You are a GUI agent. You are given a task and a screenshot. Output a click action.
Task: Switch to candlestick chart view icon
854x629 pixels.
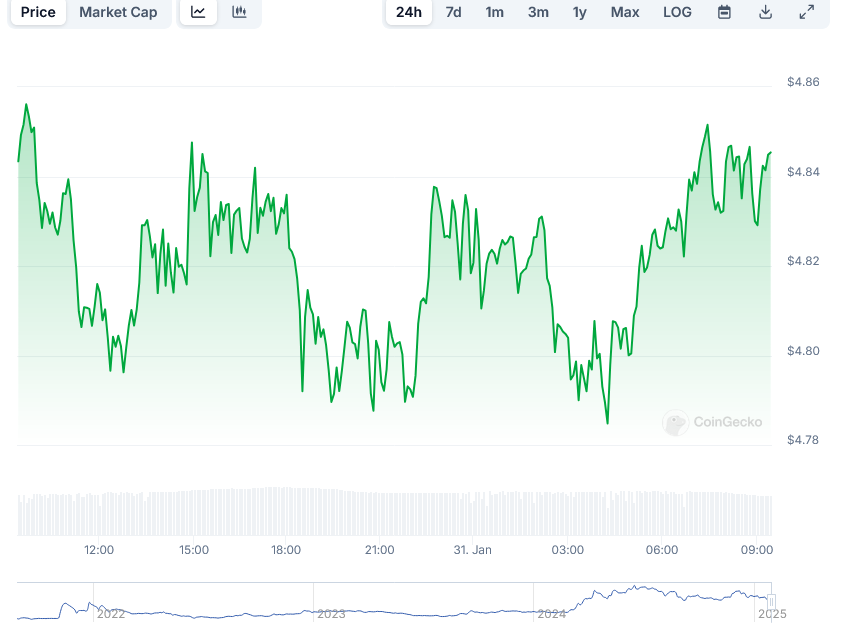(239, 12)
